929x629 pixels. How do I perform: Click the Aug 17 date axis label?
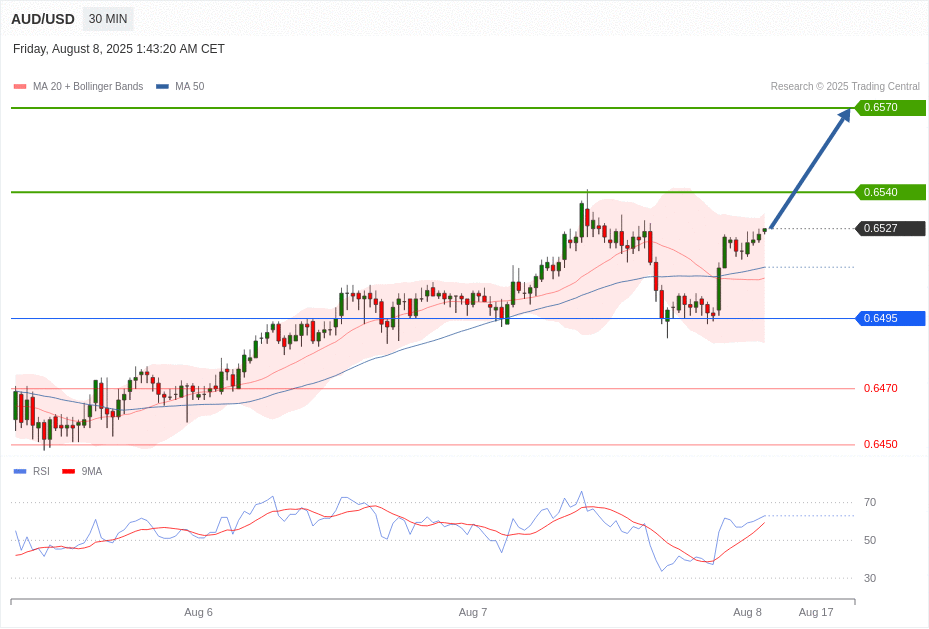(816, 612)
